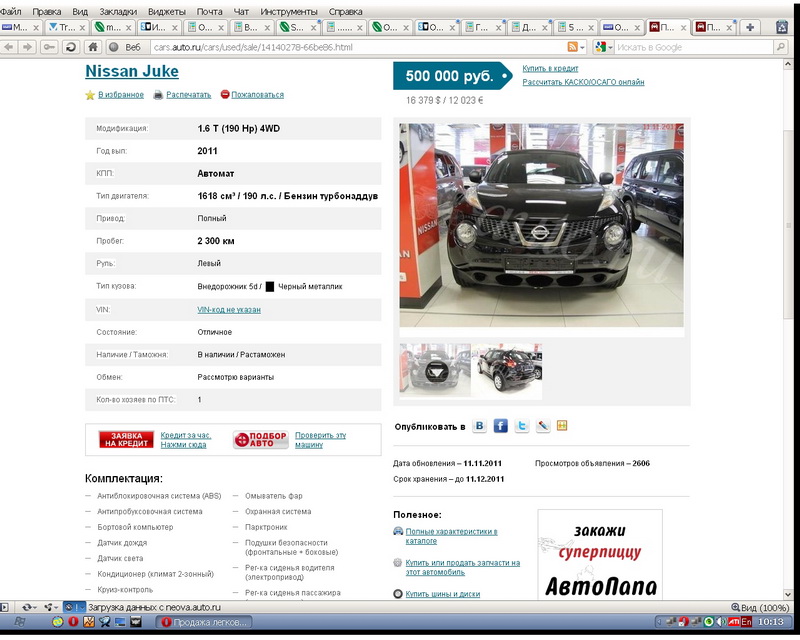Open the VIN-код не указан link
Image resolution: width=800 pixels, height=640 pixels.
coord(229,310)
